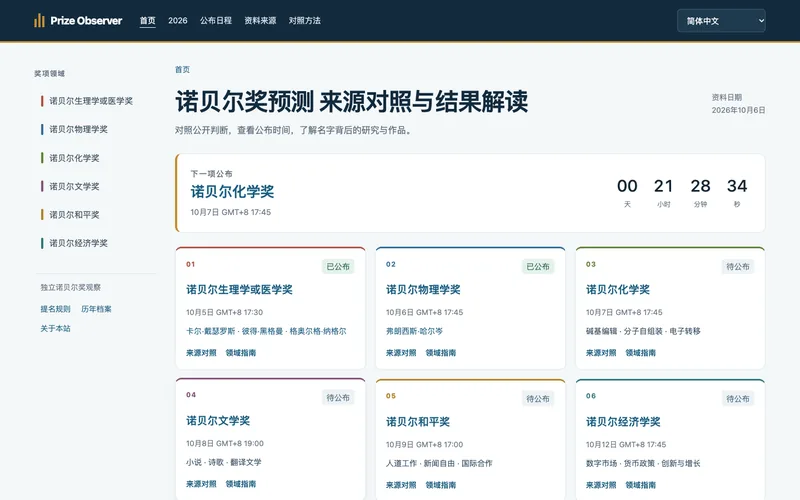Viewport: 800px width, 500px height.
Task: Click the 碱基编辑 · 分子自组装 · 电子转移 text
Action: 643,331
